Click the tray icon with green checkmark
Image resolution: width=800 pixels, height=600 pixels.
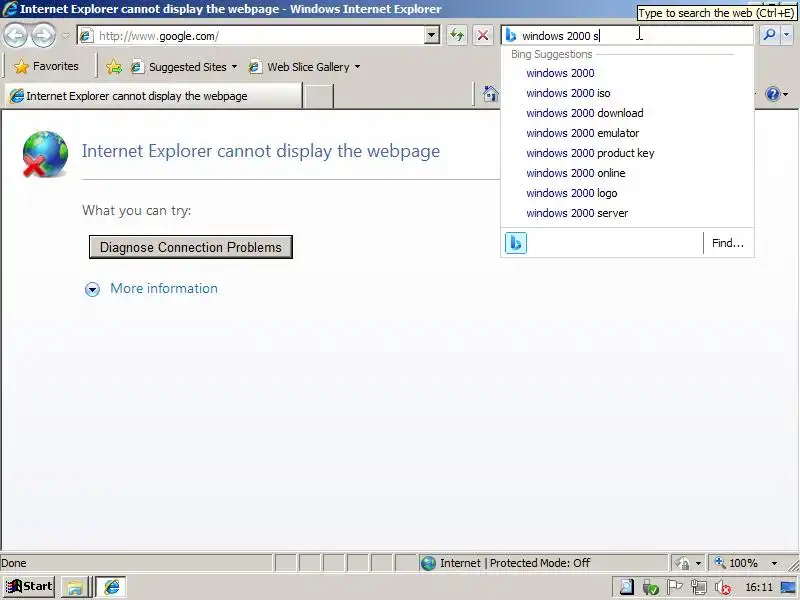click(x=650, y=587)
